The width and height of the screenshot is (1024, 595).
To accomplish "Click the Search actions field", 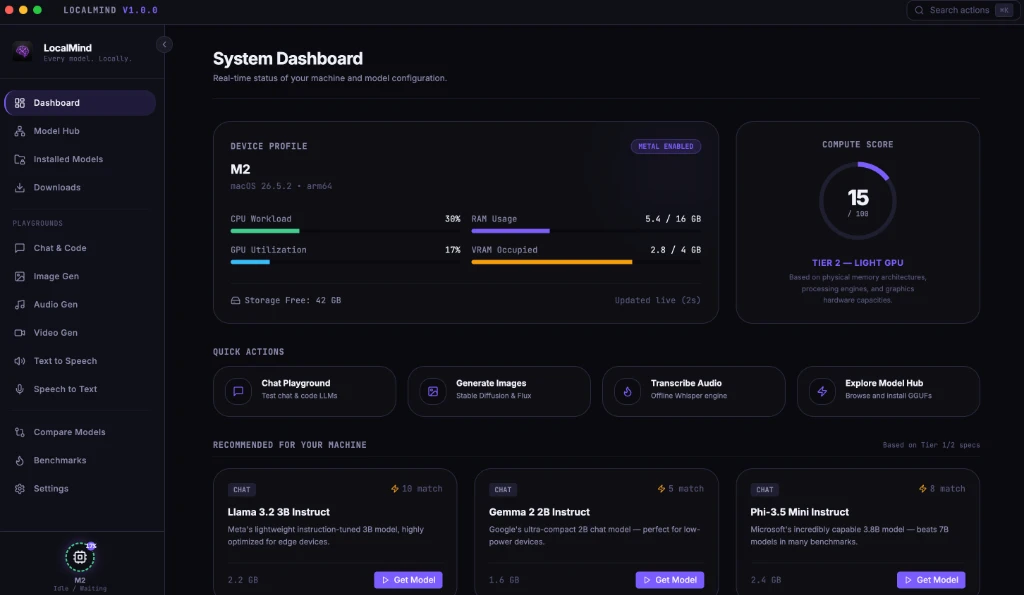I will pos(961,10).
